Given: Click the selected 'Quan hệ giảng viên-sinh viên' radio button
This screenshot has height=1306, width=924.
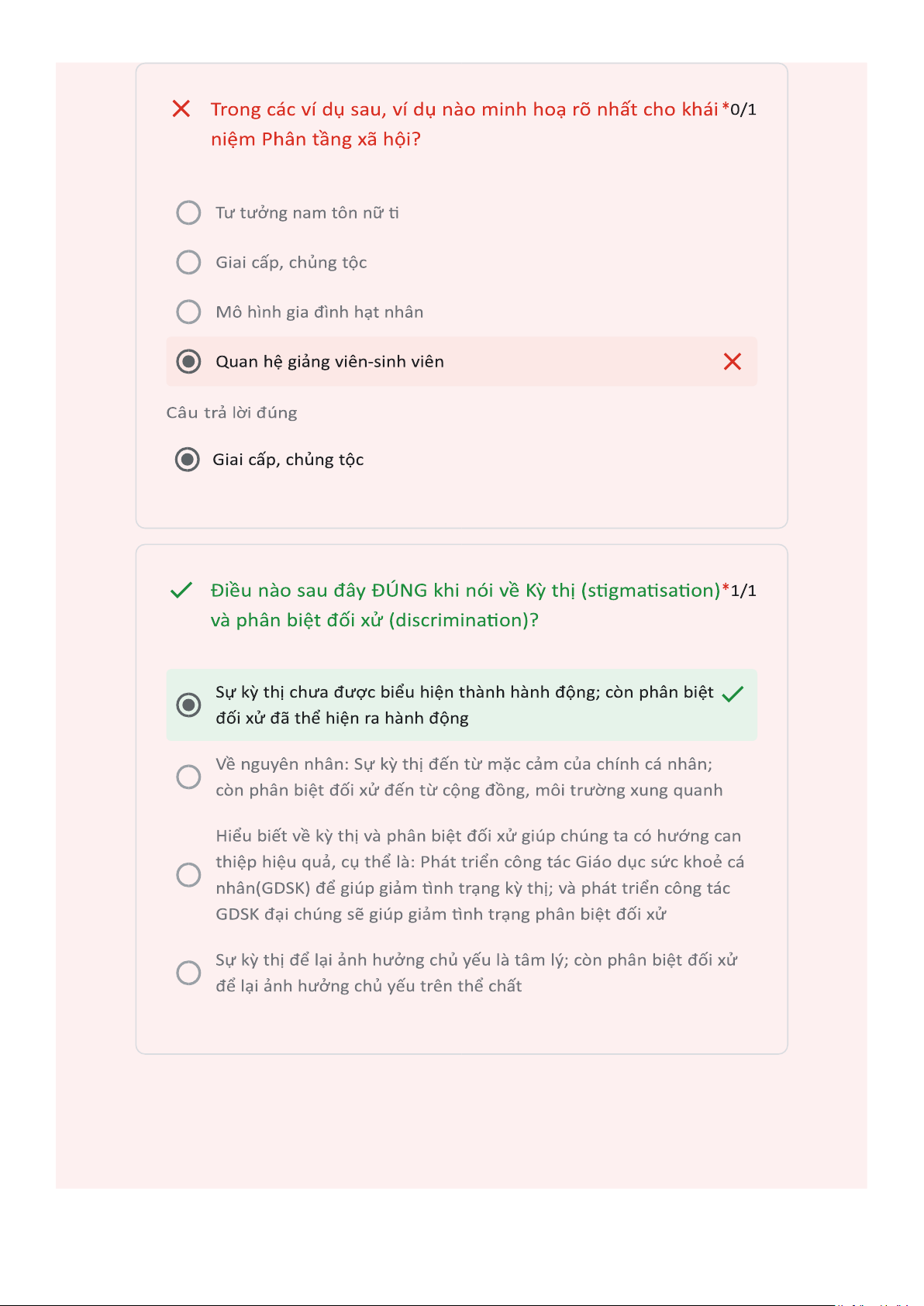Looking at the screenshot, I should 188,361.
